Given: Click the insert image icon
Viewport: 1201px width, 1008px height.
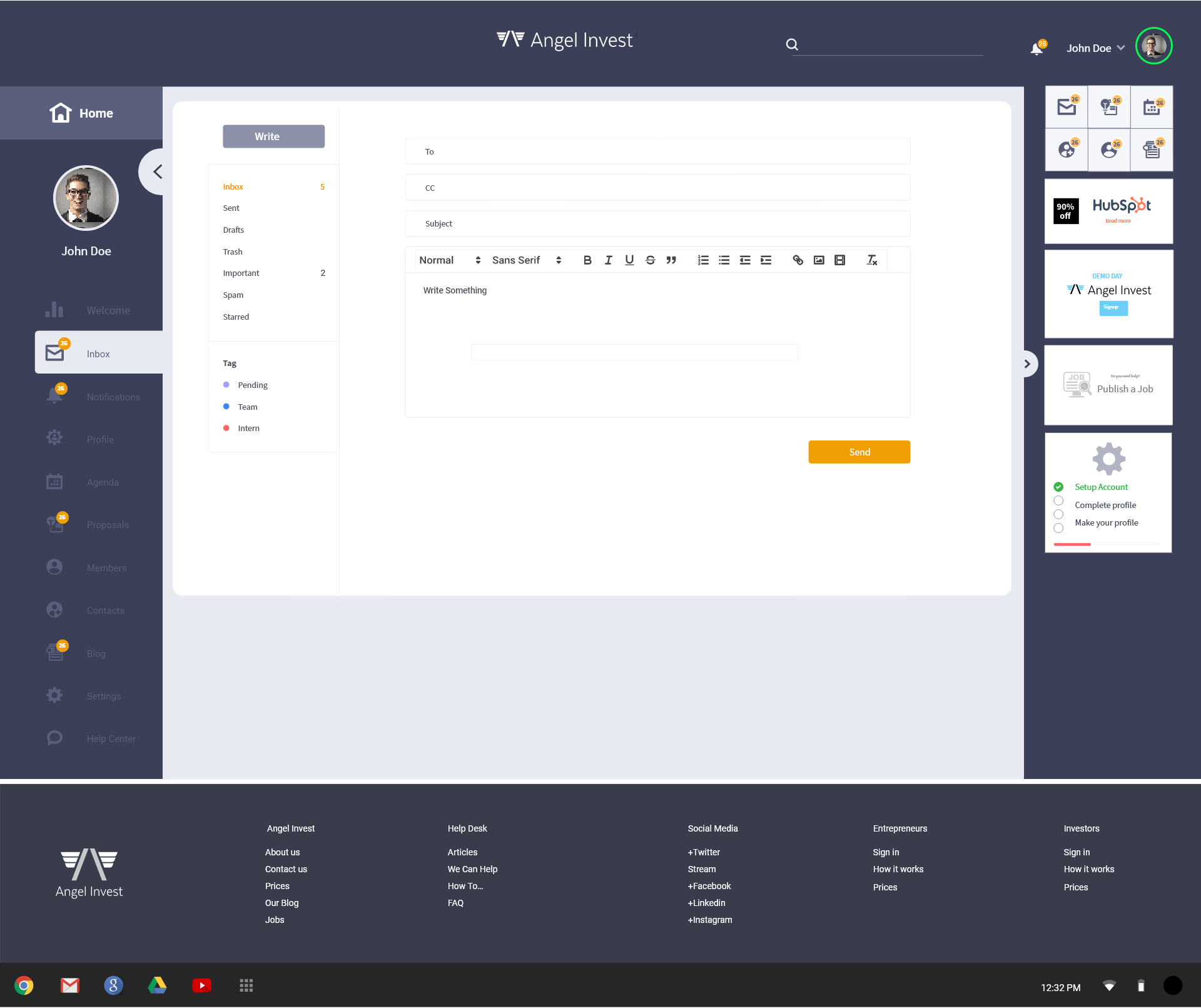Looking at the screenshot, I should coord(819,260).
